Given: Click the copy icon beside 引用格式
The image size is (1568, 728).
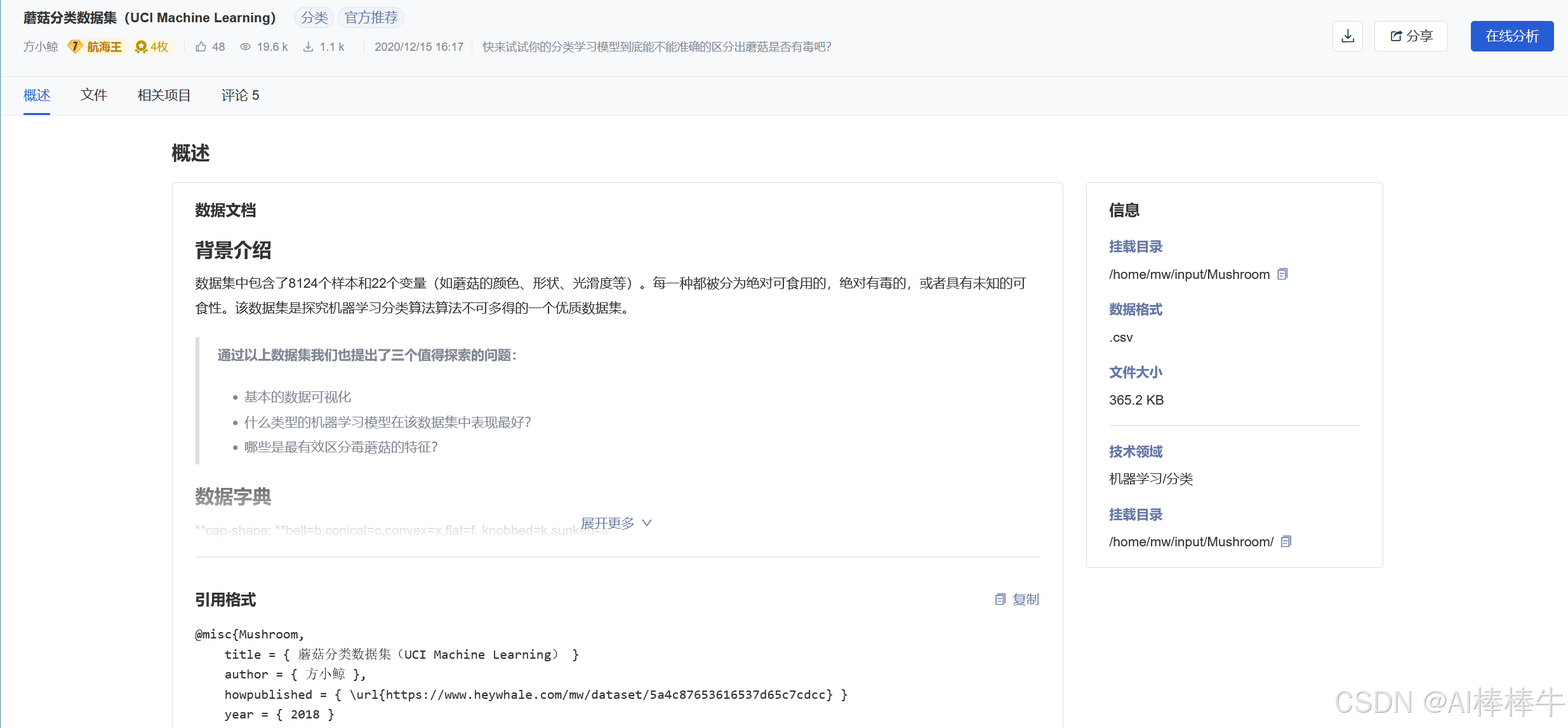Looking at the screenshot, I should point(1000,599).
